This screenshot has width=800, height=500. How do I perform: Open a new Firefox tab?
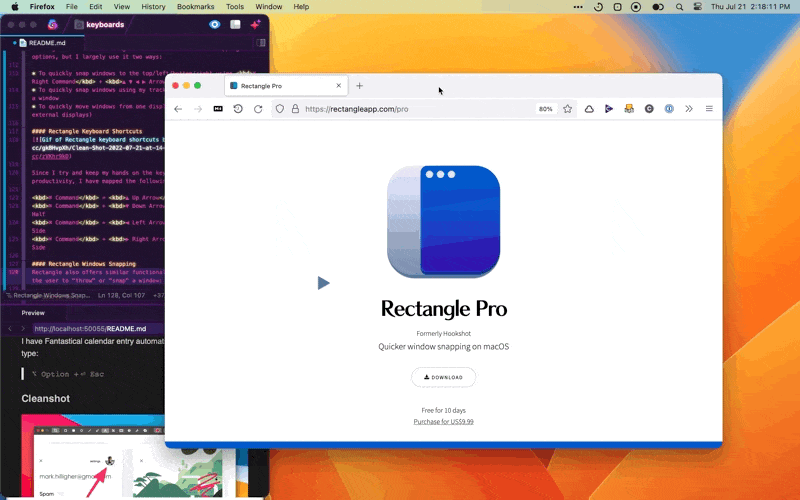tap(359, 86)
